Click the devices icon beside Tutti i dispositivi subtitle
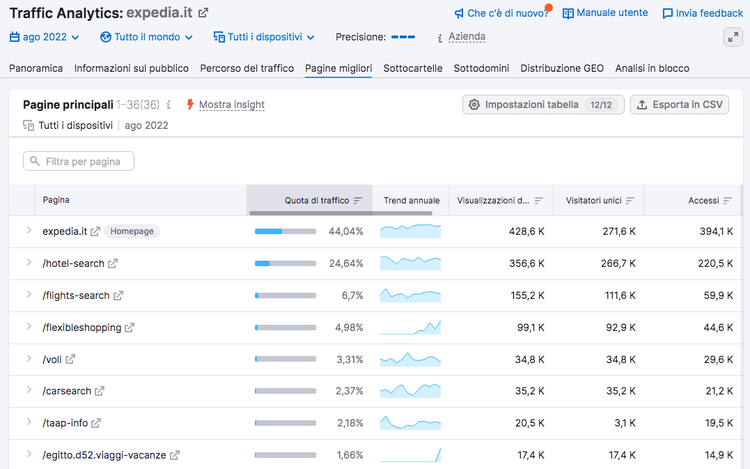This screenshot has height=469, width=750. click(x=28, y=126)
